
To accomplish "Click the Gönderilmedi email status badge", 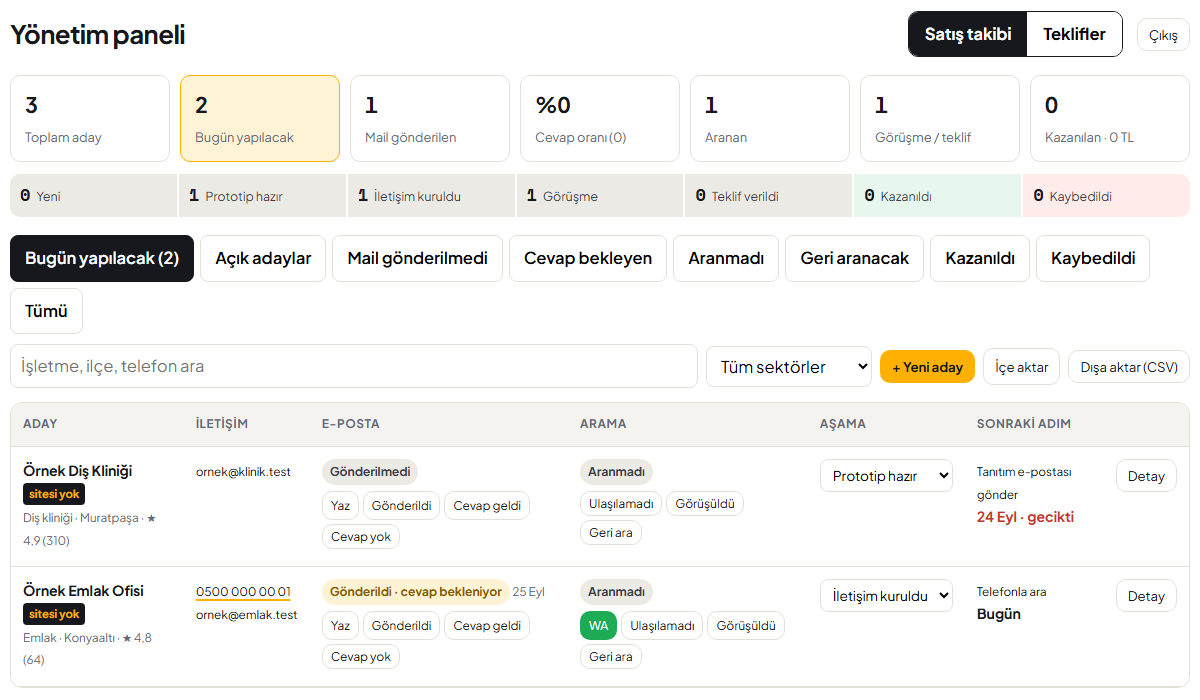I will point(370,472).
